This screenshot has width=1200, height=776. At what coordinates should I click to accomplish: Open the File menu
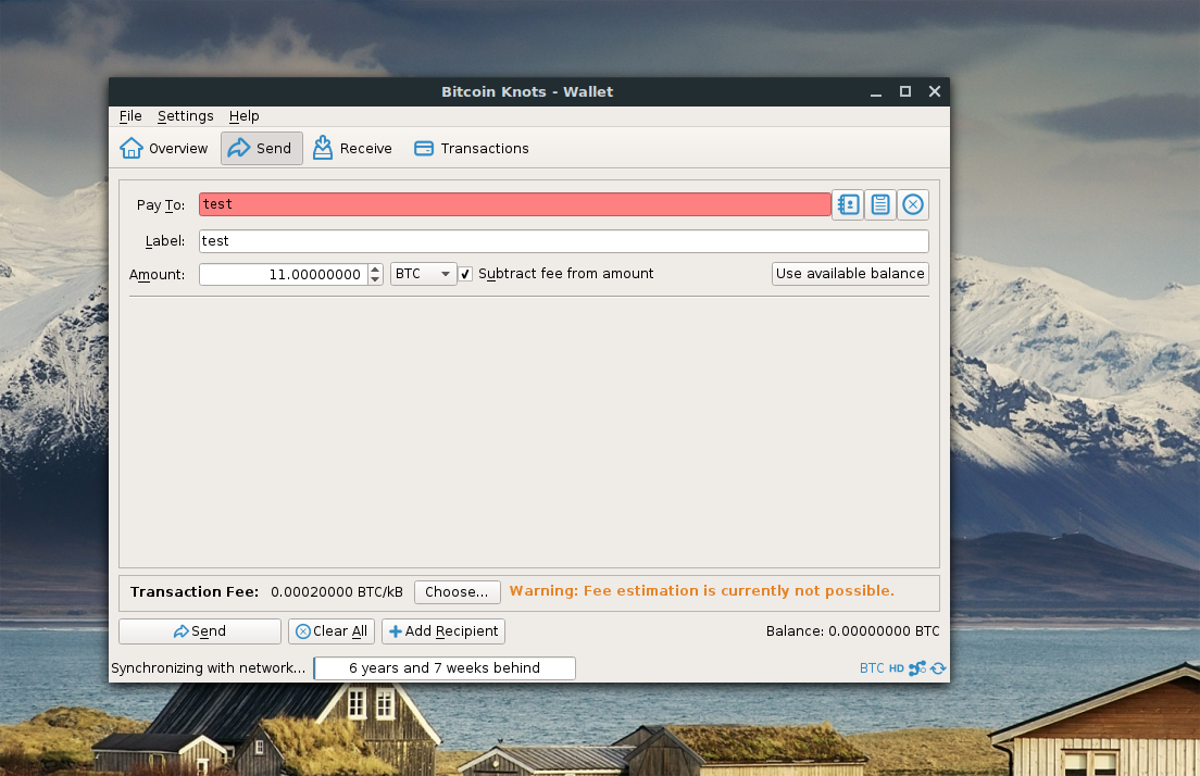tap(131, 116)
